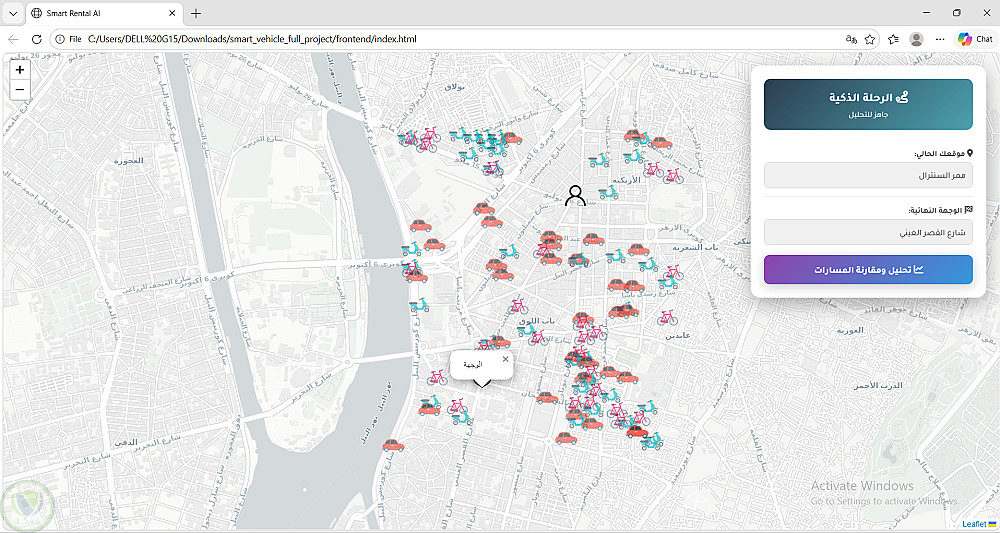Focus the current location input field

click(x=868, y=175)
